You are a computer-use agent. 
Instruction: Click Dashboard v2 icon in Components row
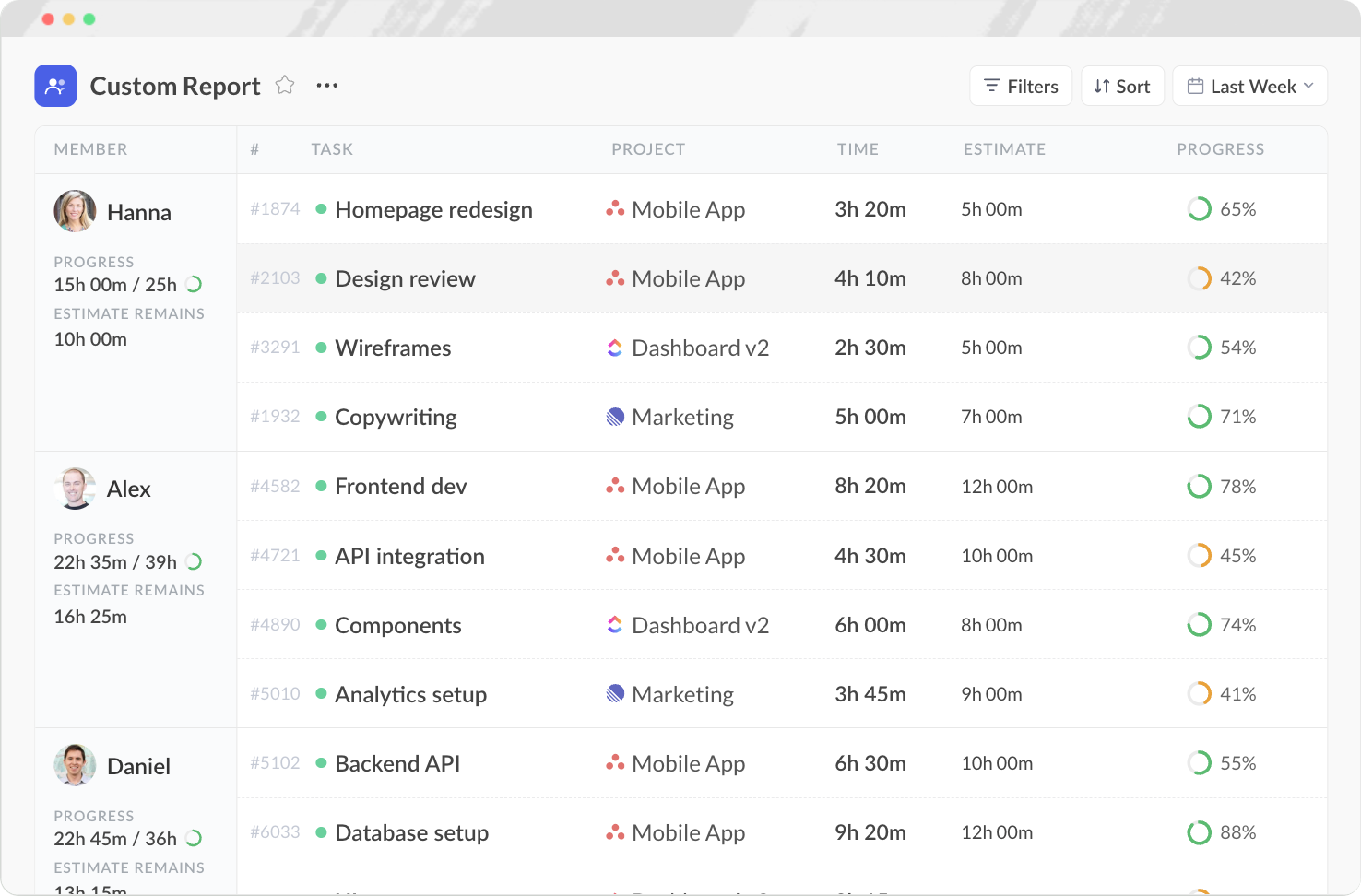(615, 625)
